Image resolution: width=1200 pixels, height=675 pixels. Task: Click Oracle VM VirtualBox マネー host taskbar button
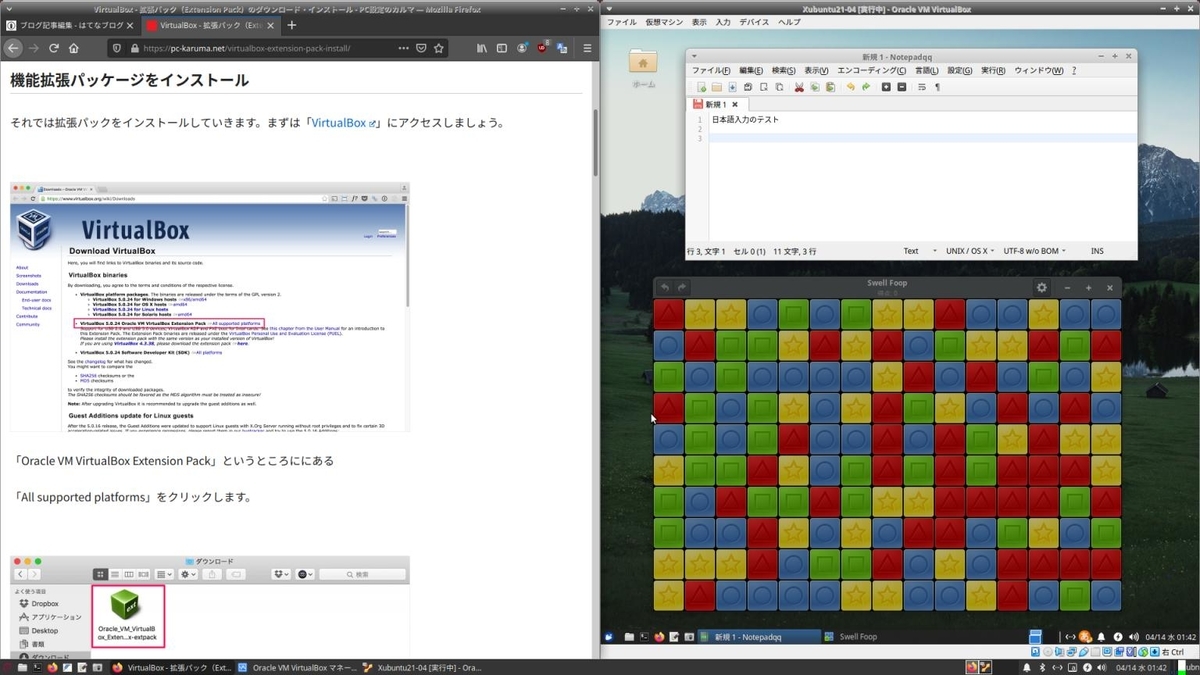coord(297,667)
